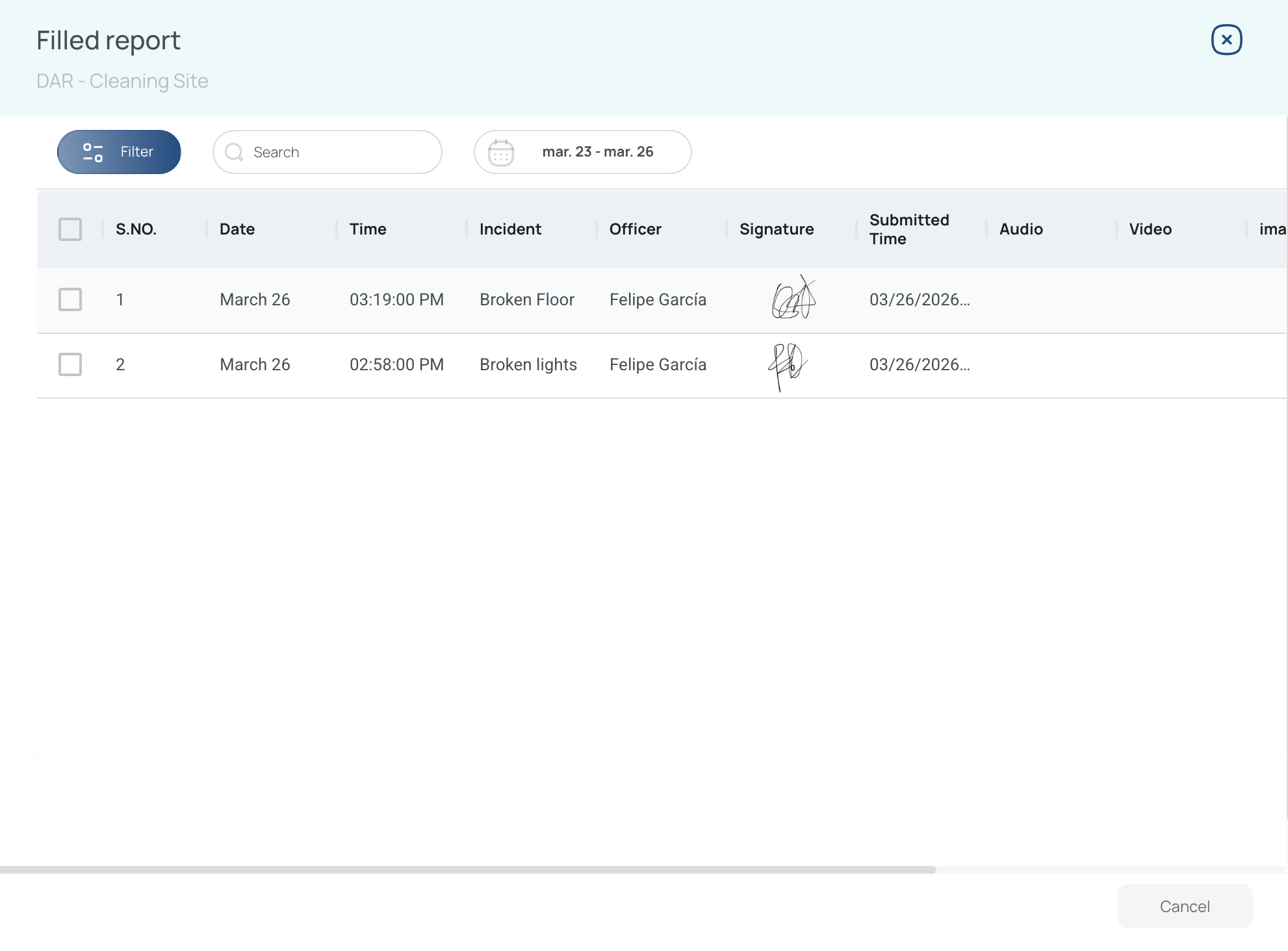
Task: Click the horizontal scrollbar thumb
Action: pos(468,869)
